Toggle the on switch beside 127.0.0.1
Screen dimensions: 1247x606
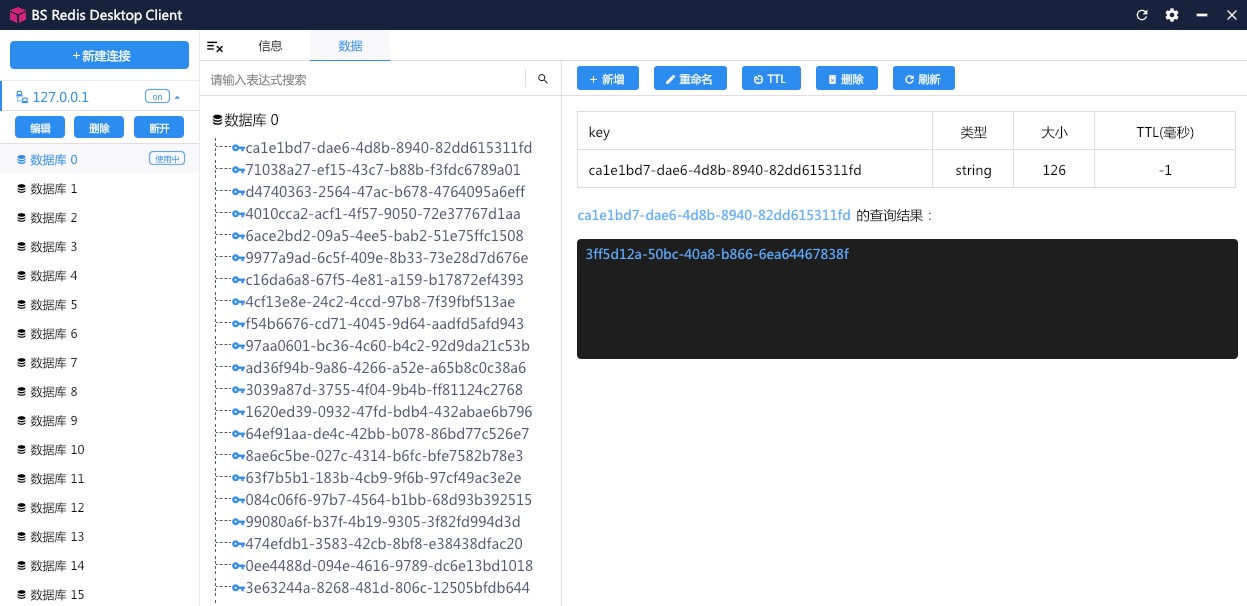tap(157, 96)
